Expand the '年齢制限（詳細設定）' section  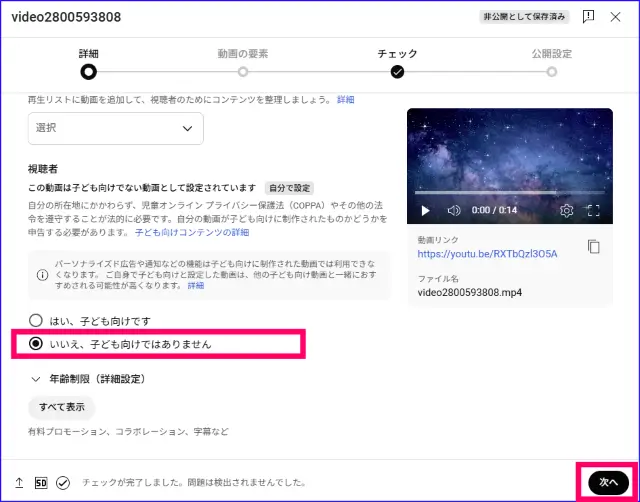(x=37, y=379)
